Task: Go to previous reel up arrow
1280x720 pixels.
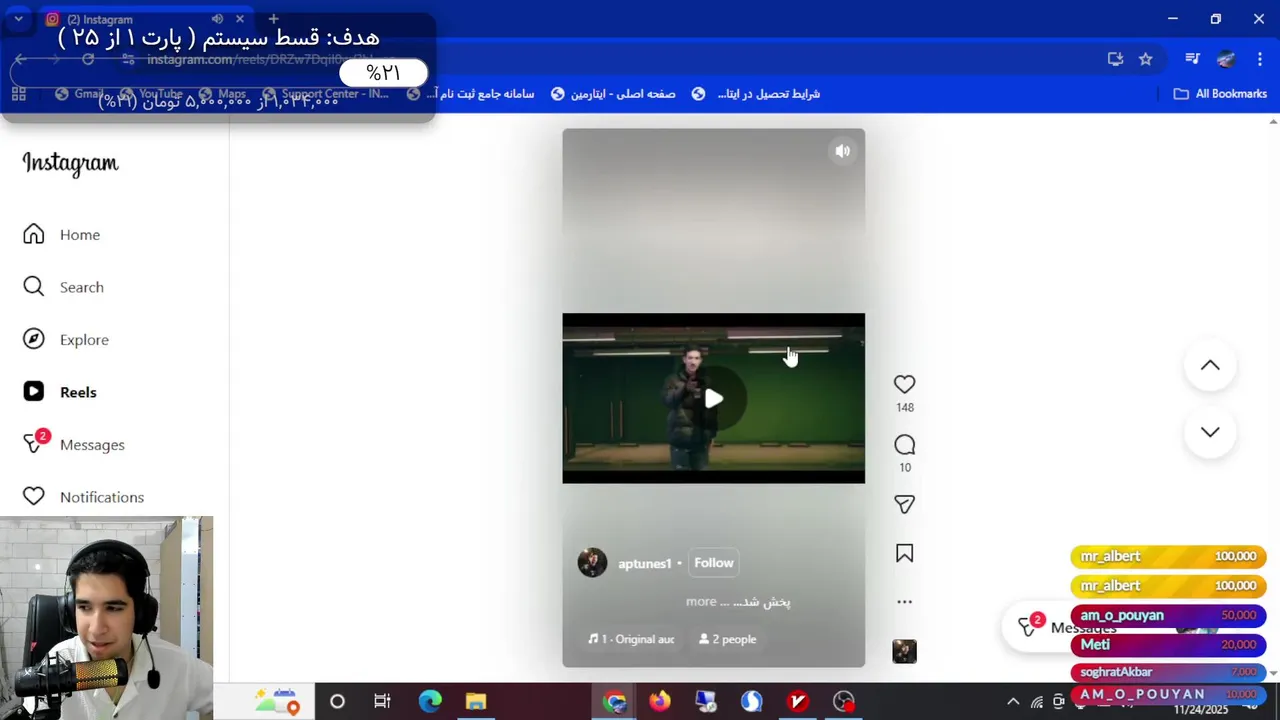Action: tap(1210, 366)
